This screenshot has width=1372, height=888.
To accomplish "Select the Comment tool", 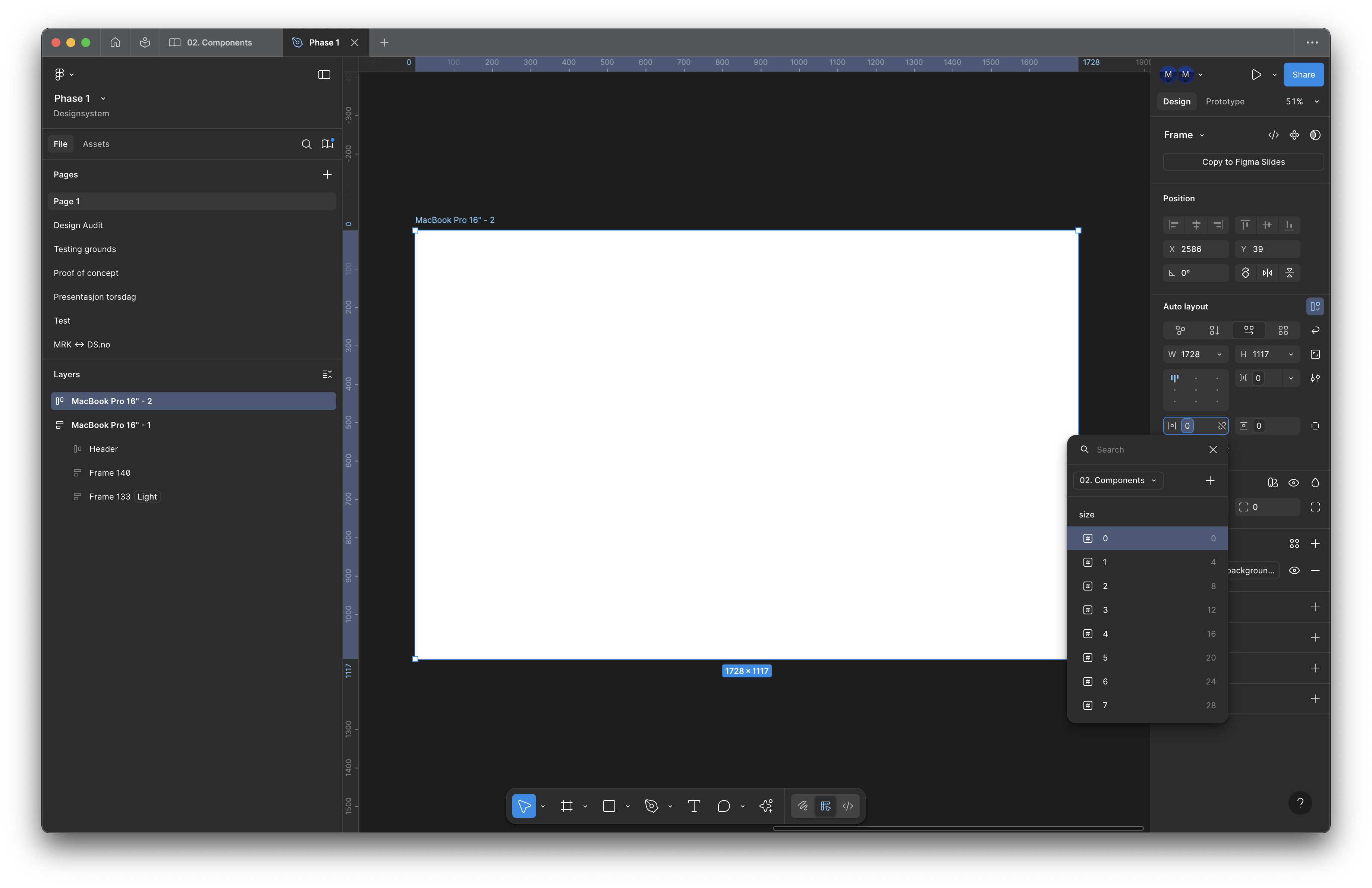I will (724, 806).
